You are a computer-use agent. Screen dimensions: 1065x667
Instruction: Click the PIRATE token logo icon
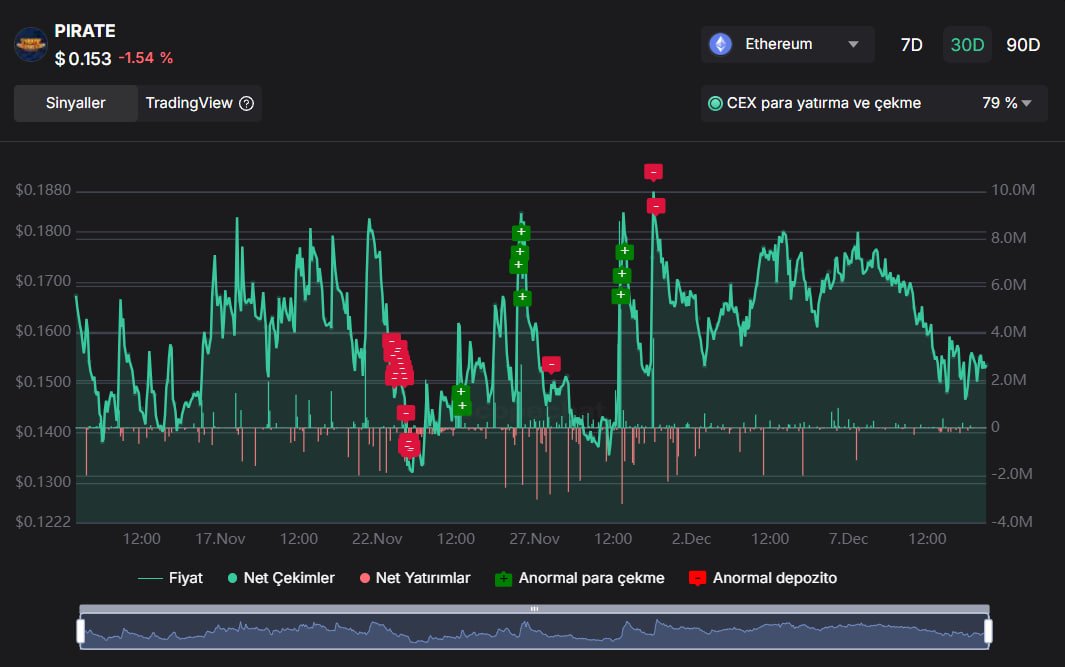click(x=31, y=45)
